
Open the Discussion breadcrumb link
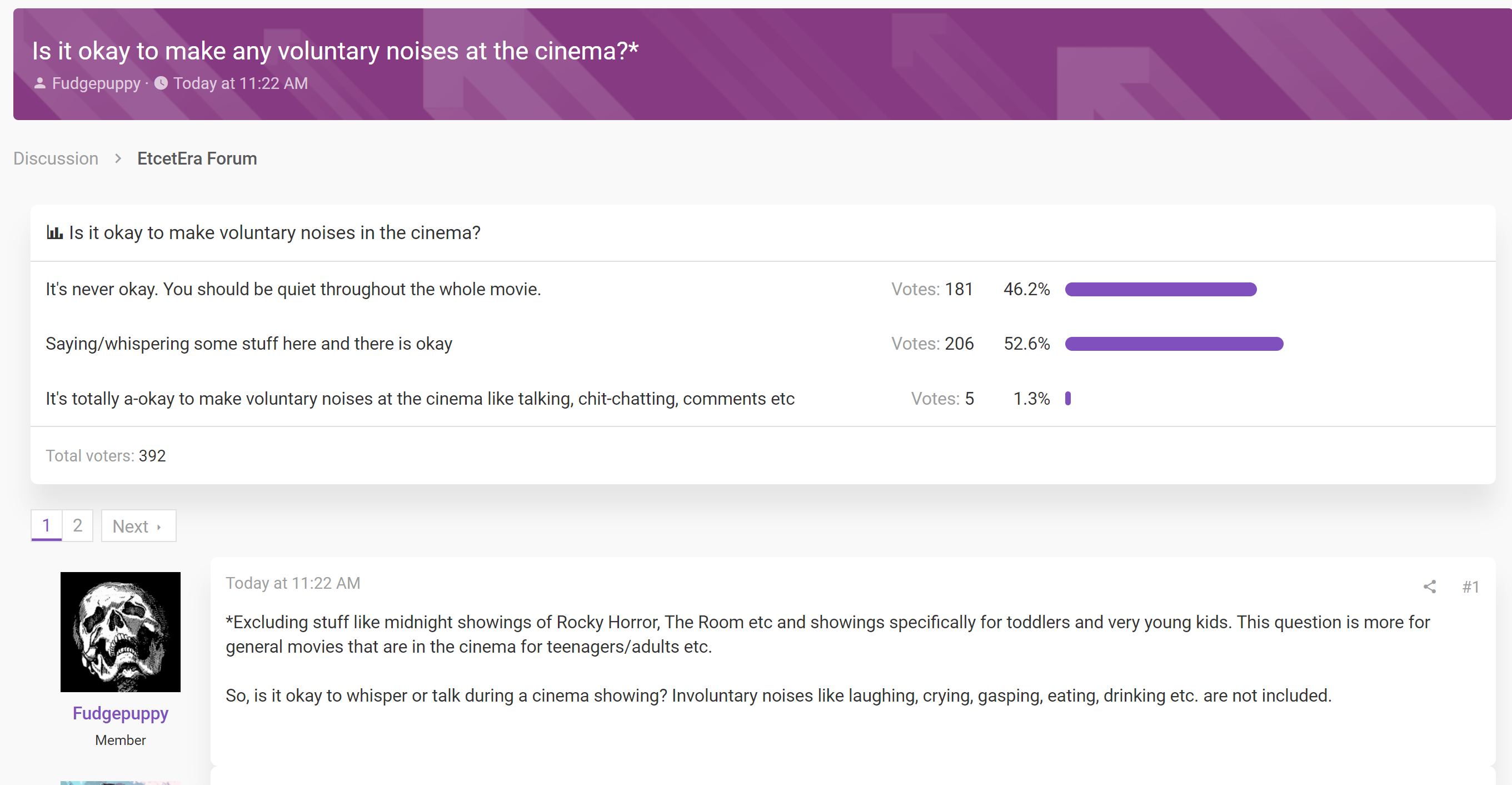[x=56, y=158]
